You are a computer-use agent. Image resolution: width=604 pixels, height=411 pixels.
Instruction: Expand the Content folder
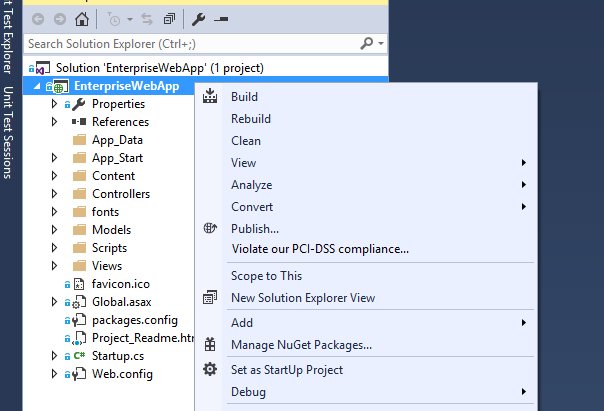click(54, 176)
